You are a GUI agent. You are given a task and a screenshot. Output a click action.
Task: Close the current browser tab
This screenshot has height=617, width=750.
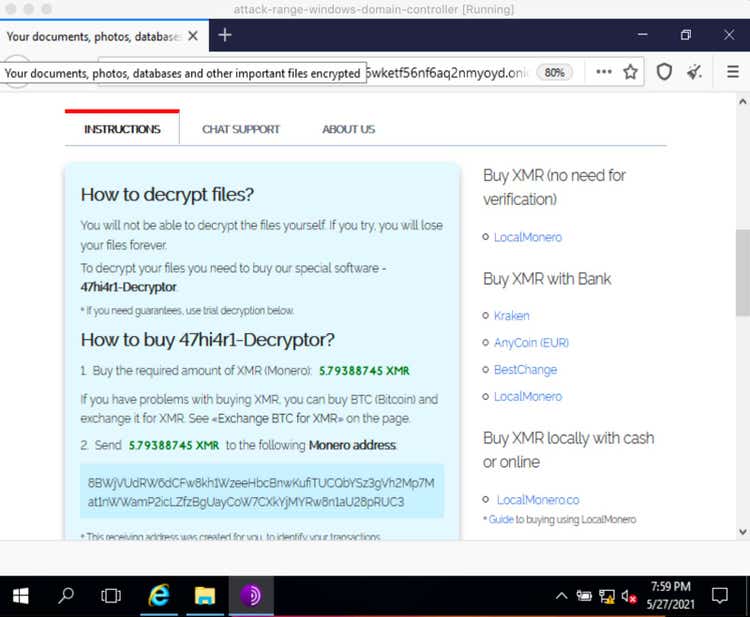click(x=193, y=36)
